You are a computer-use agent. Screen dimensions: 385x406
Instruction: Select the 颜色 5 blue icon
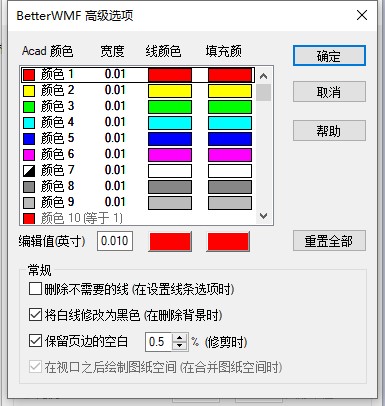tap(29, 139)
